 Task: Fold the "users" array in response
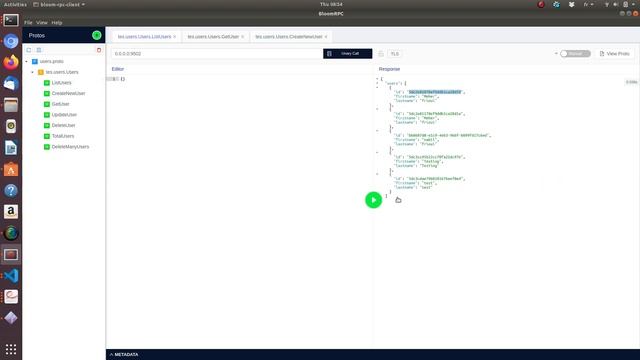(377, 83)
